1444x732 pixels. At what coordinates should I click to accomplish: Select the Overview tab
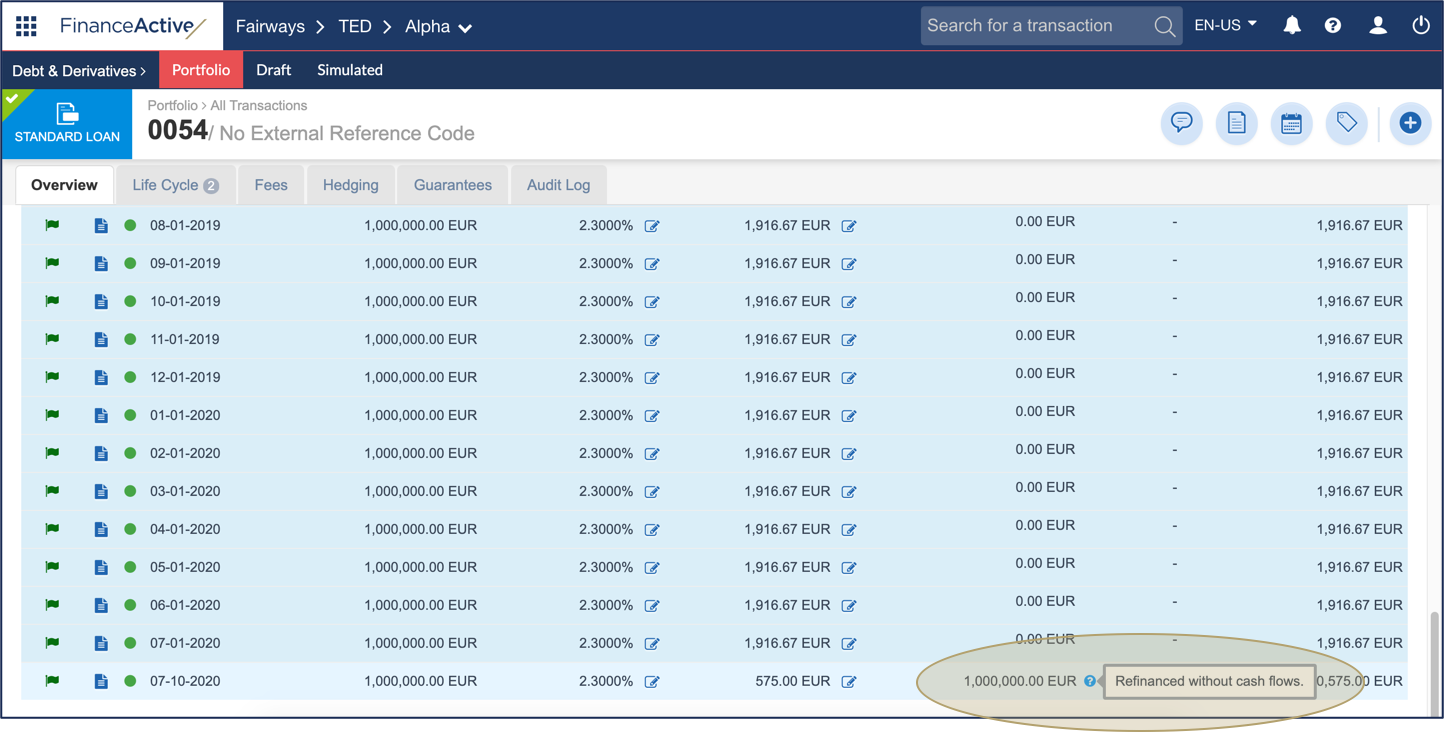pyautogui.click(x=64, y=185)
